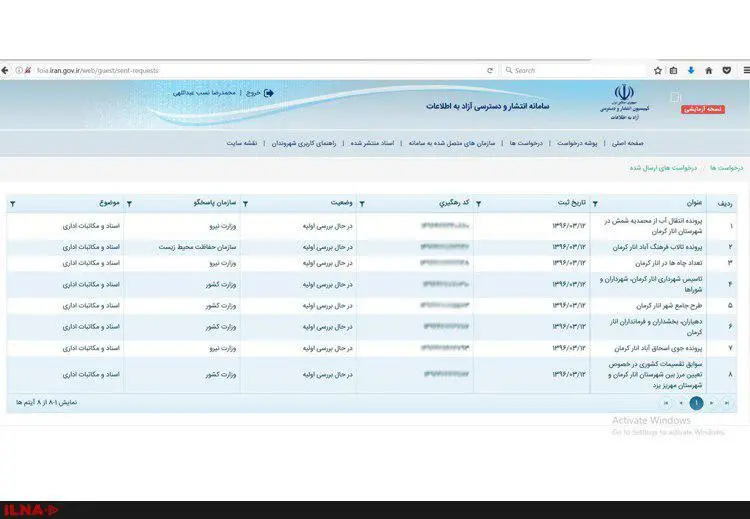Sort by the تاریخ ثبت column header
The width and height of the screenshot is (750, 519).
click(572, 203)
